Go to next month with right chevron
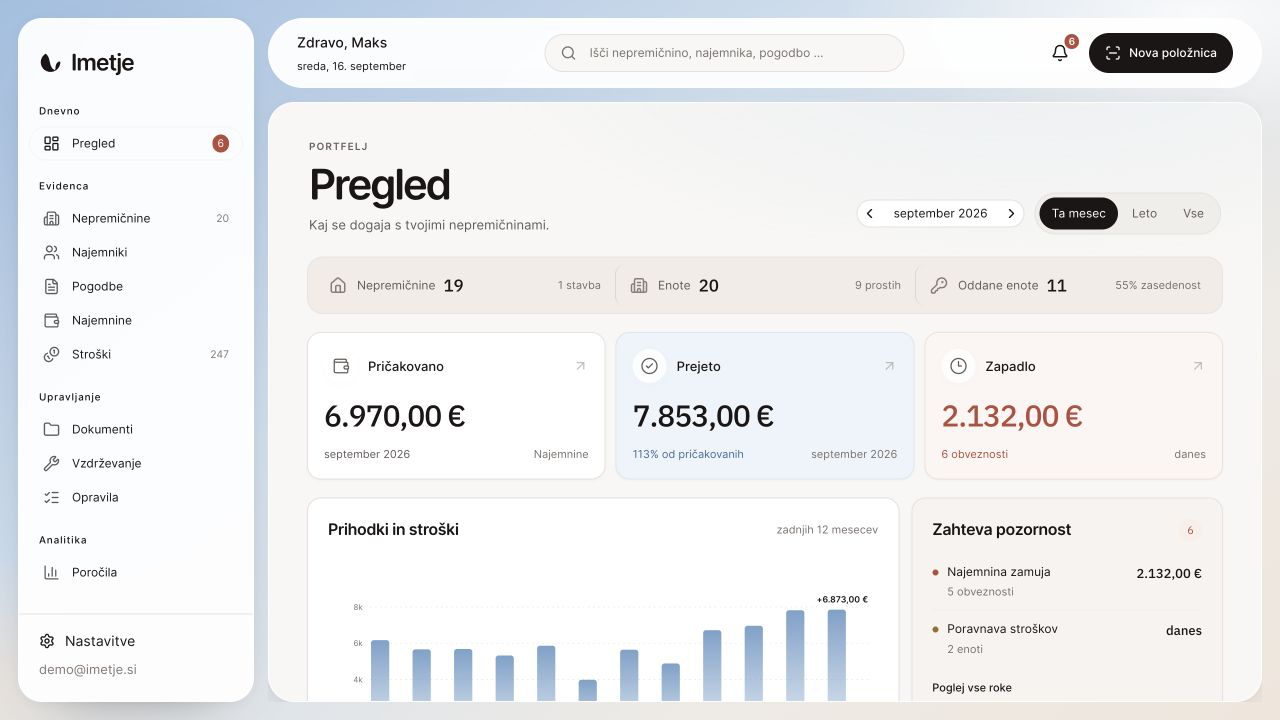This screenshot has width=1280, height=720. tap(1011, 213)
